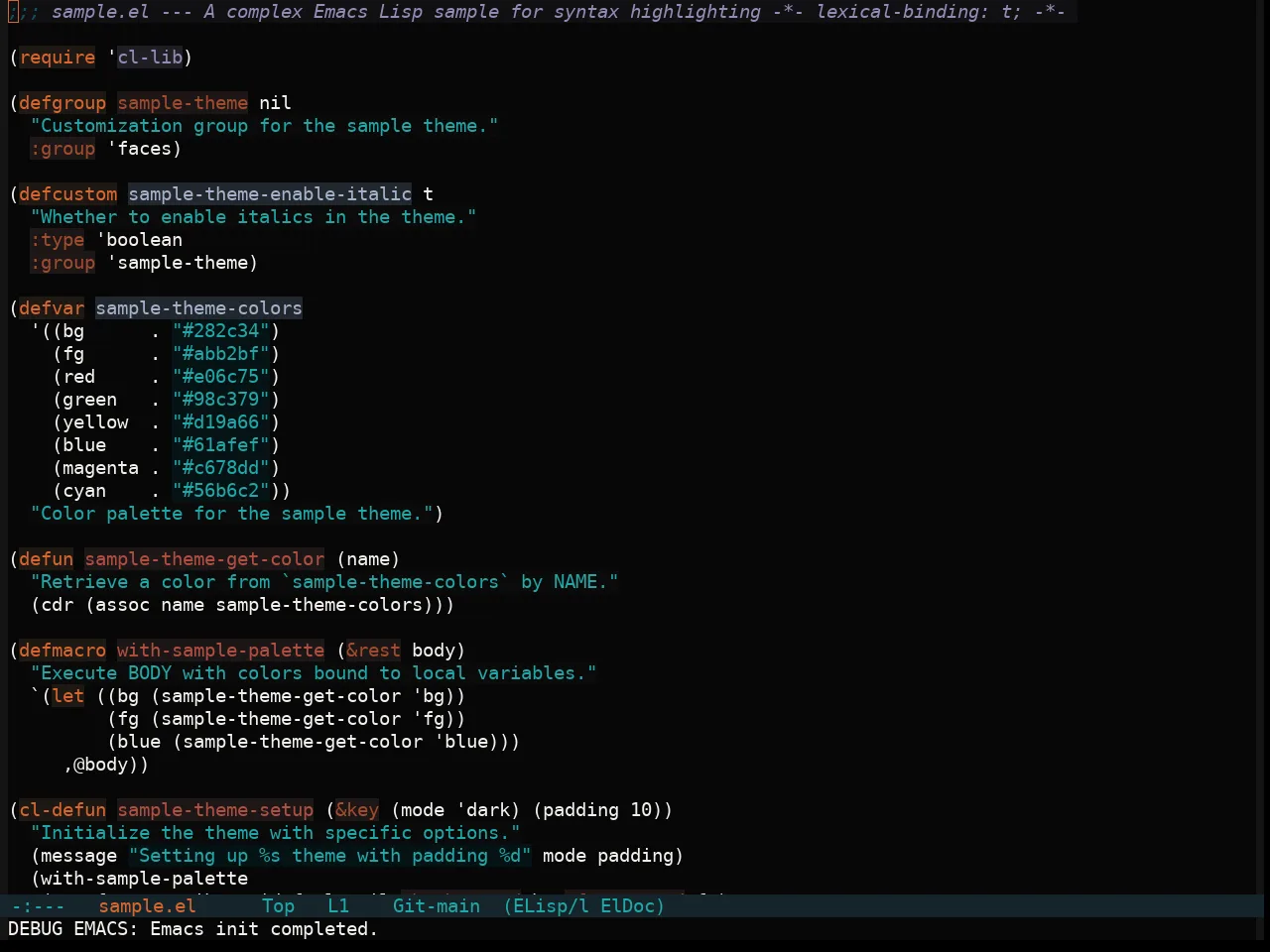
Task: Click 'Initialize the theme with specific options.' docstring
Action: [275, 833]
